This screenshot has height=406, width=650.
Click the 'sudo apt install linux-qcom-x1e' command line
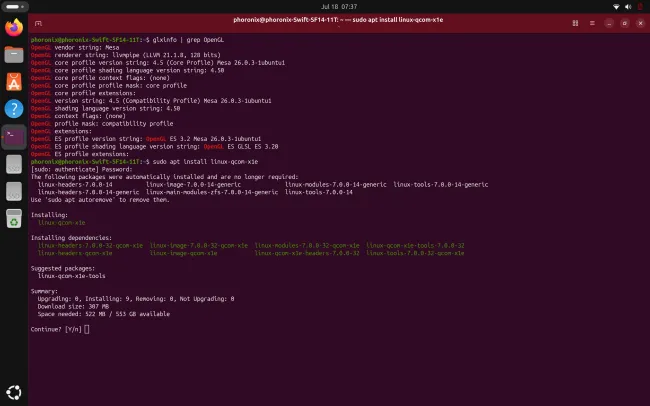click(205, 162)
